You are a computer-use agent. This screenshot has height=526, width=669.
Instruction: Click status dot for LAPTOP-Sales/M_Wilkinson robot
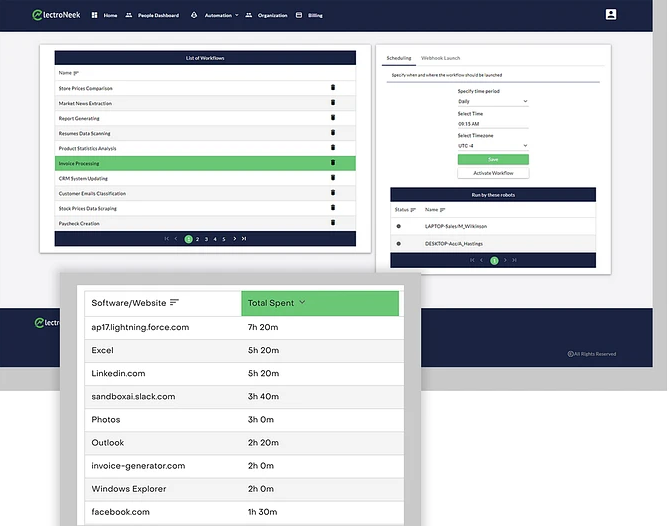click(399, 226)
